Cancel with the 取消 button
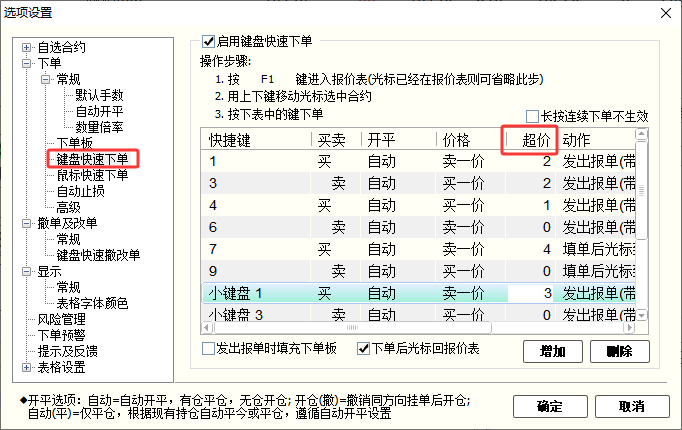 pos(632,407)
